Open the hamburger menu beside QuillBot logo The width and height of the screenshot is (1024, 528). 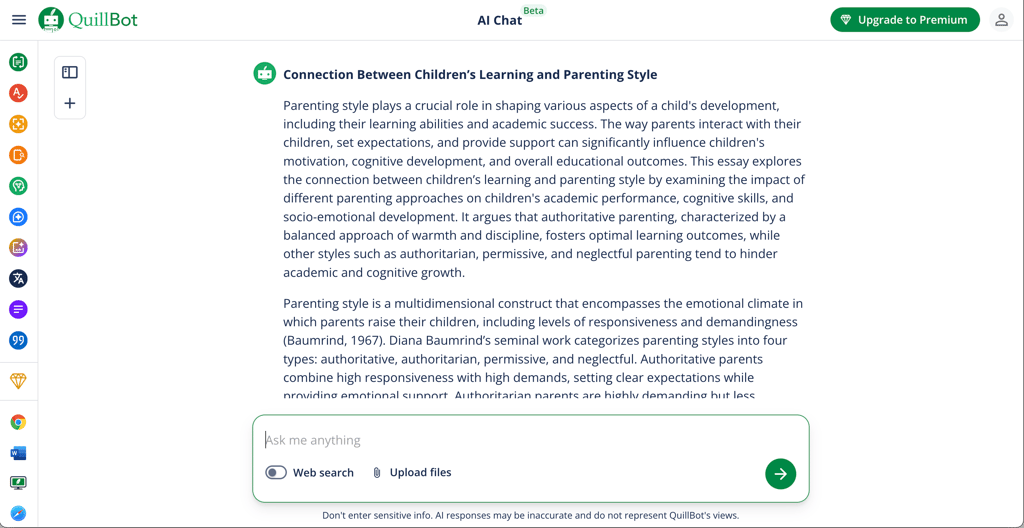19,20
